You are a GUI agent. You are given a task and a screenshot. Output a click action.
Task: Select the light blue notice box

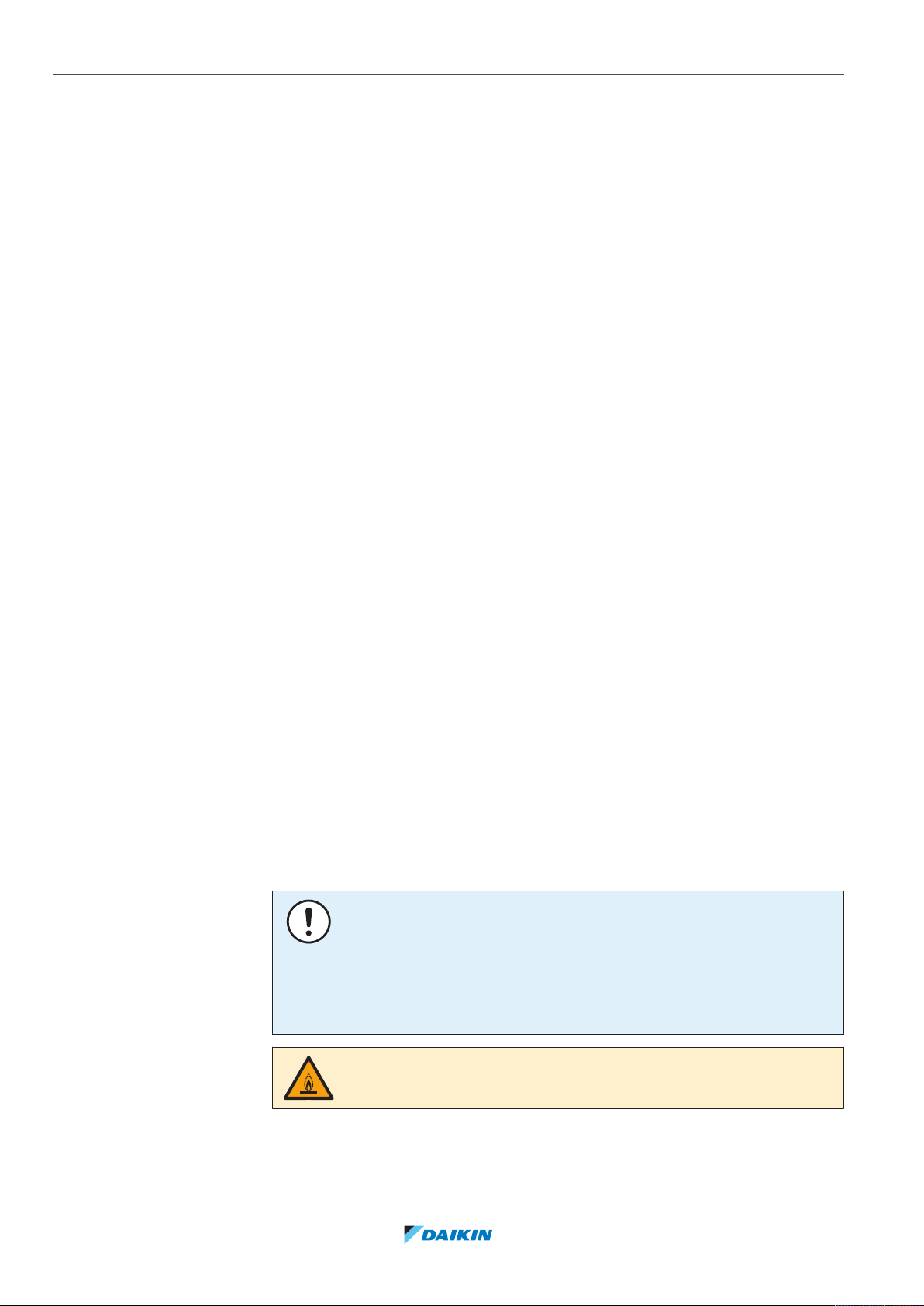tap(557, 963)
